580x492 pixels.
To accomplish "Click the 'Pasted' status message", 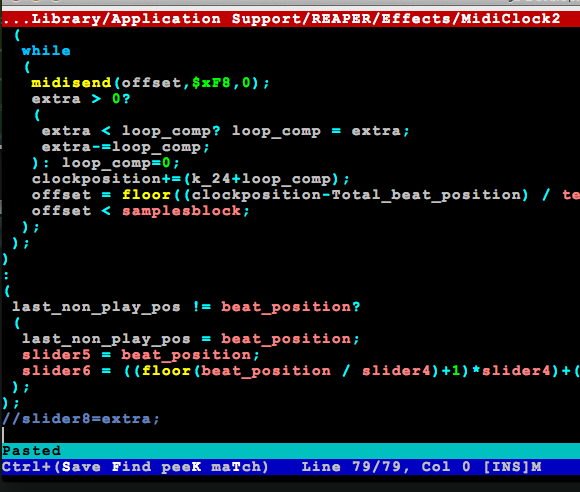I will click(31, 451).
